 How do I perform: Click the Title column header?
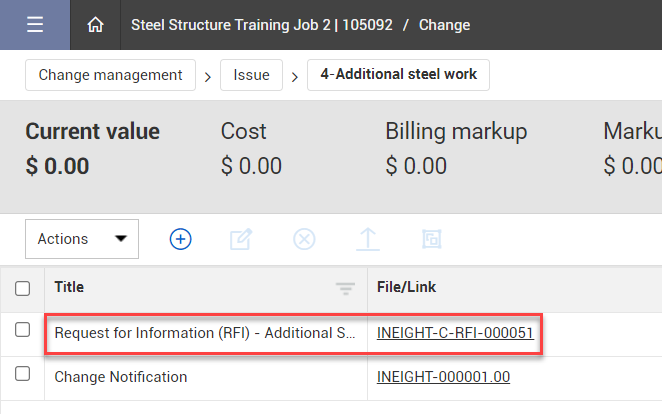69,288
